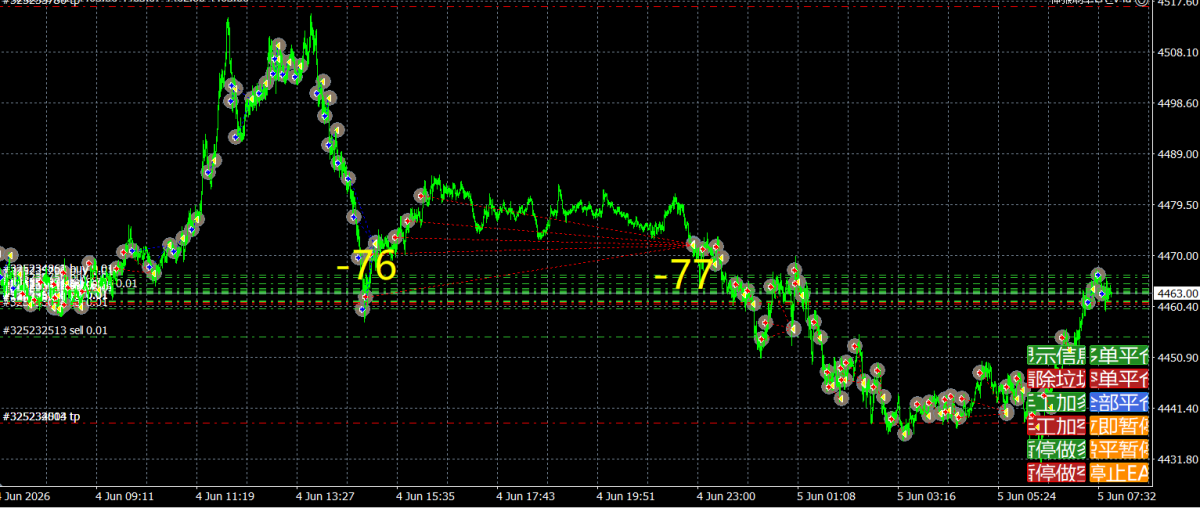This screenshot has width=1200, height=508.
Task: Click the '4 Jun 23:00' time label
Action: [726, 495]
